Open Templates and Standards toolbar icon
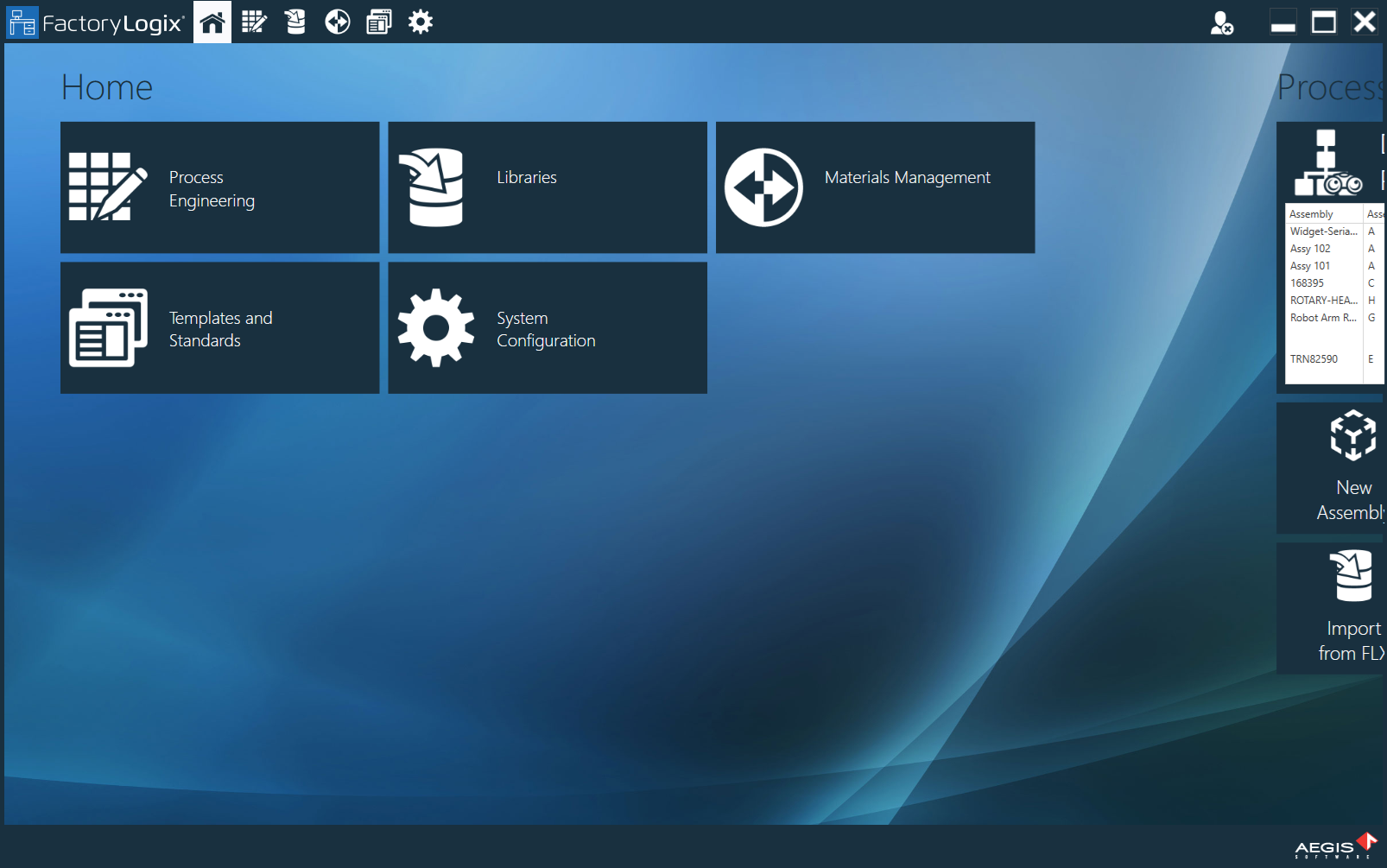Image resolution: width=1387 pixels, height=868 pixels. (378, 22)
